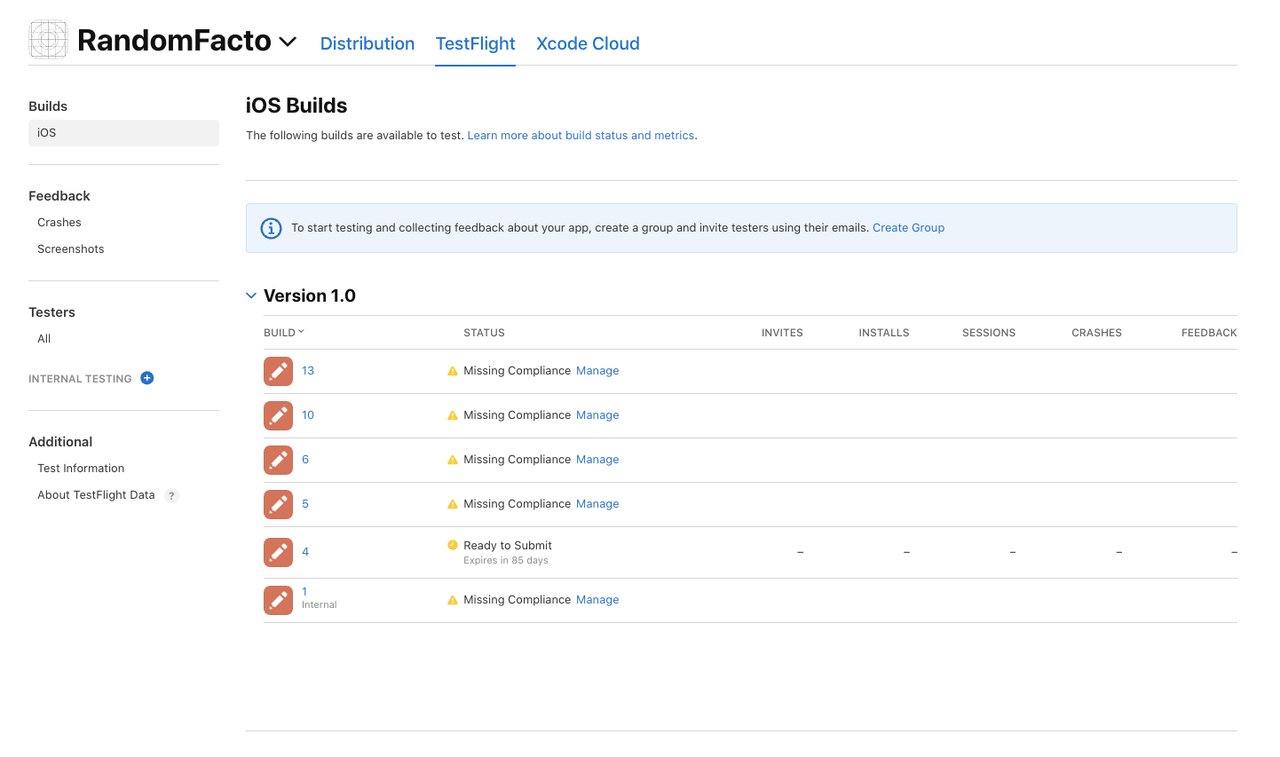
Task: Manage compliance for build 10
Action: [597, 415]
